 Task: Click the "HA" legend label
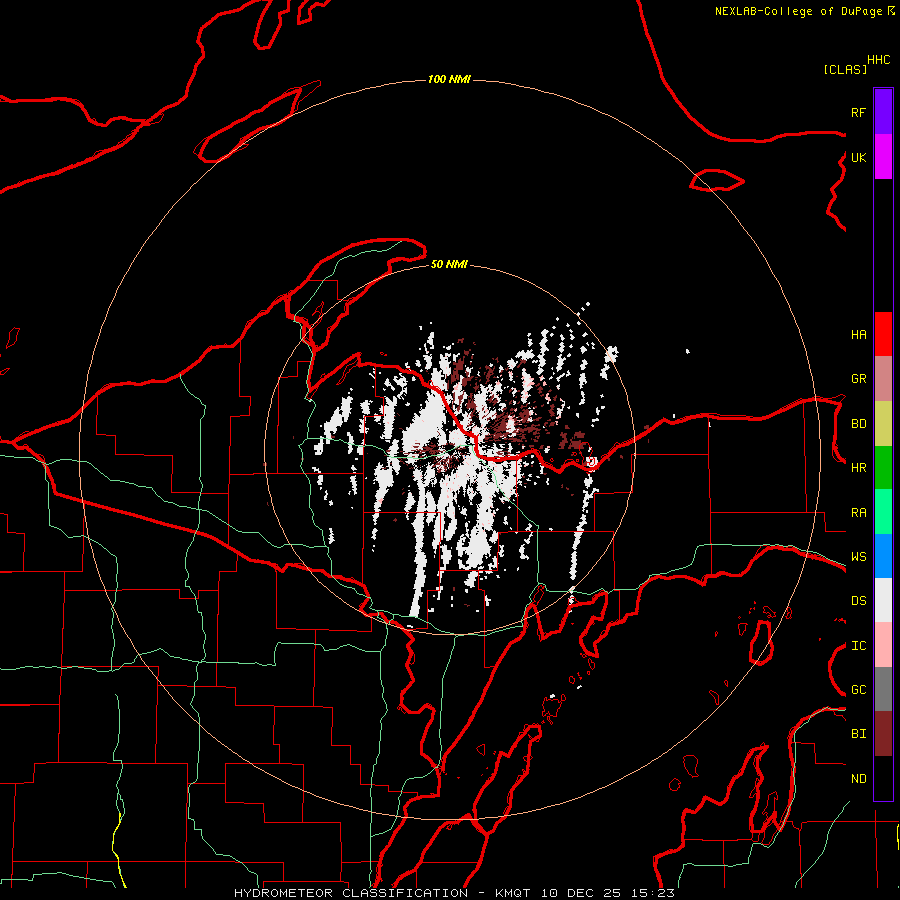click(x=859, y=335)
